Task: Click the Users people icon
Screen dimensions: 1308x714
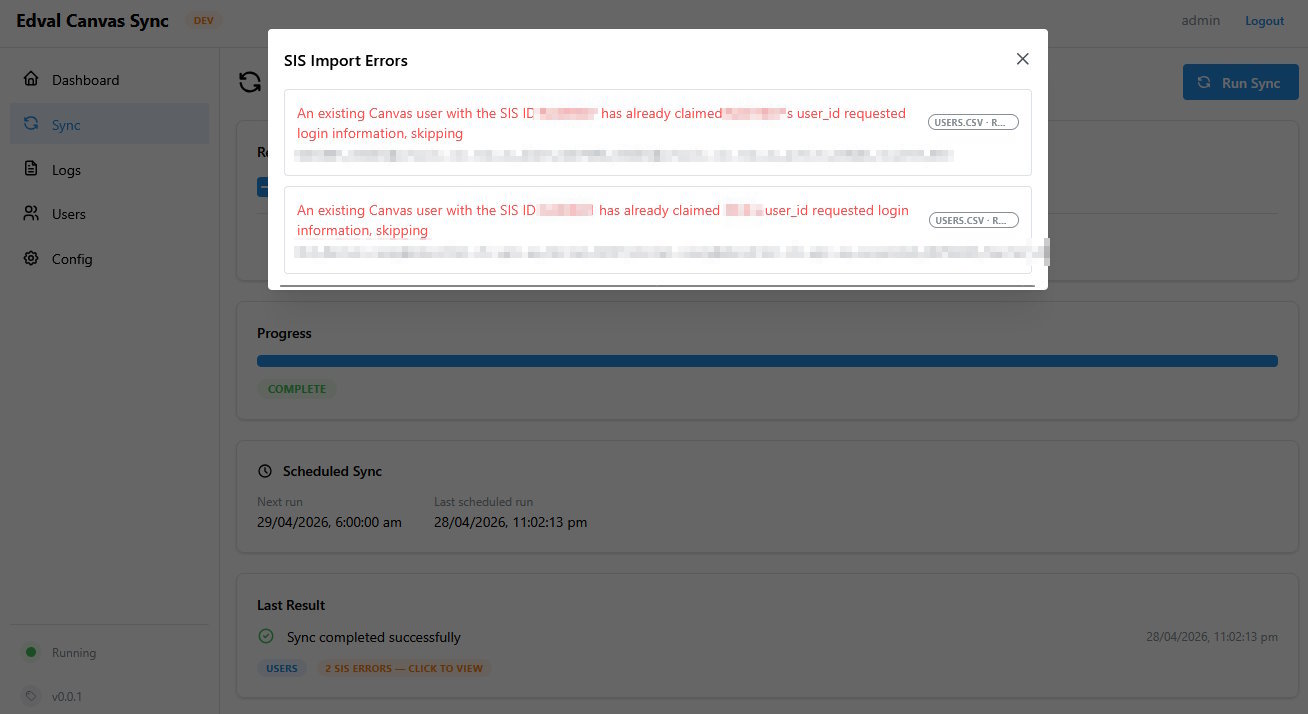Action: 31,213
